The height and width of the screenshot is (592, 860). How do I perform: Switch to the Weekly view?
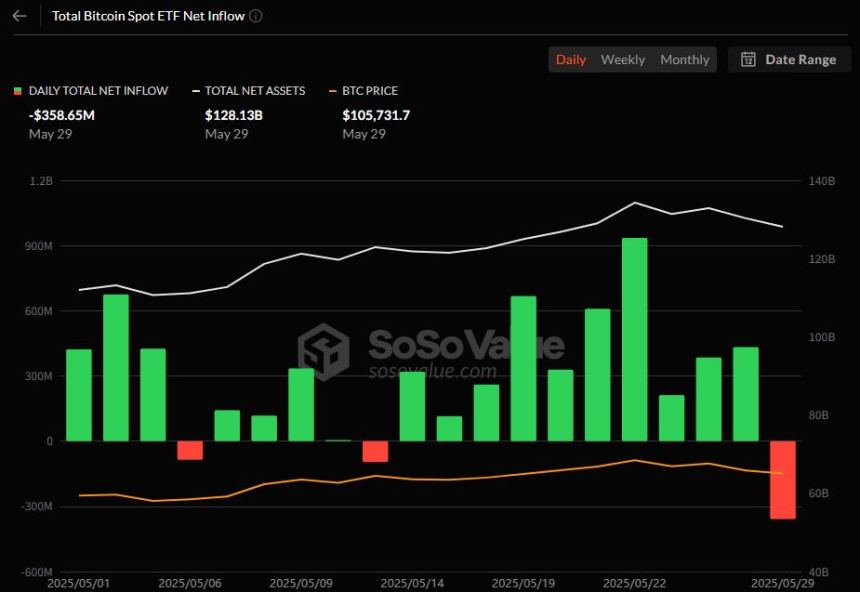[623, 59]
